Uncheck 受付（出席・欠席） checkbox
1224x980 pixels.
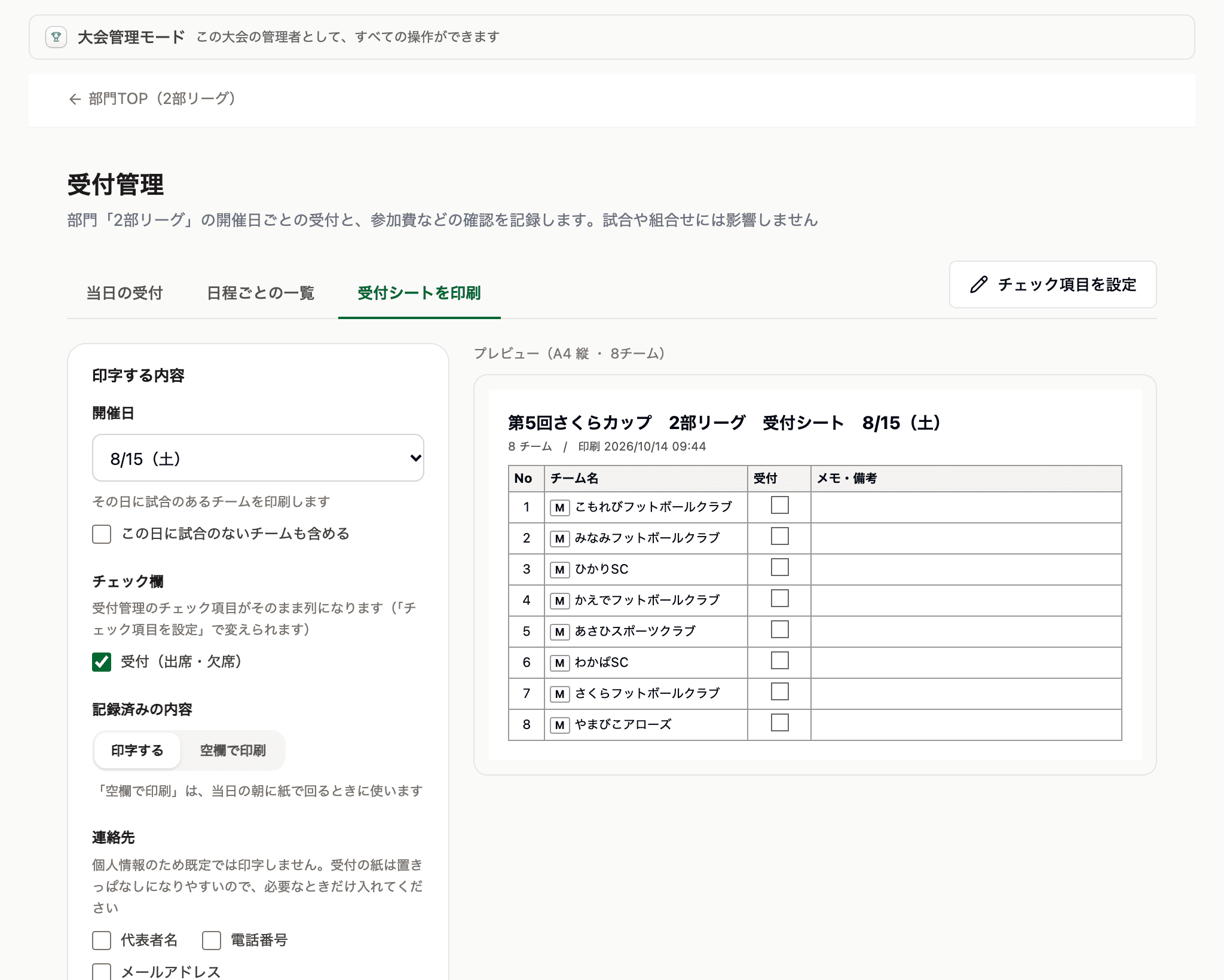(x=102, y=662)
